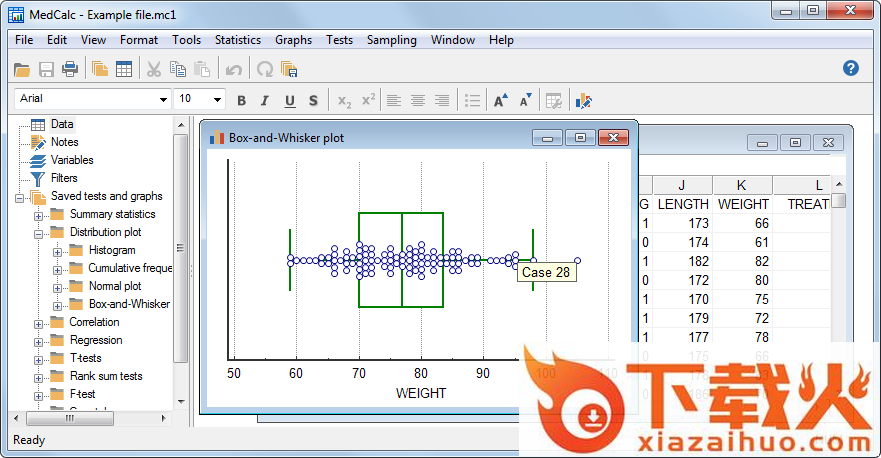Click the center align text icon
Screen dimensions: 881x458
point(418,100)
